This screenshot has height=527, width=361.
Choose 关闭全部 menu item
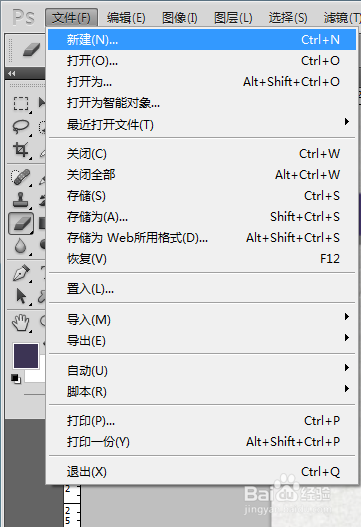click(202, 175)
